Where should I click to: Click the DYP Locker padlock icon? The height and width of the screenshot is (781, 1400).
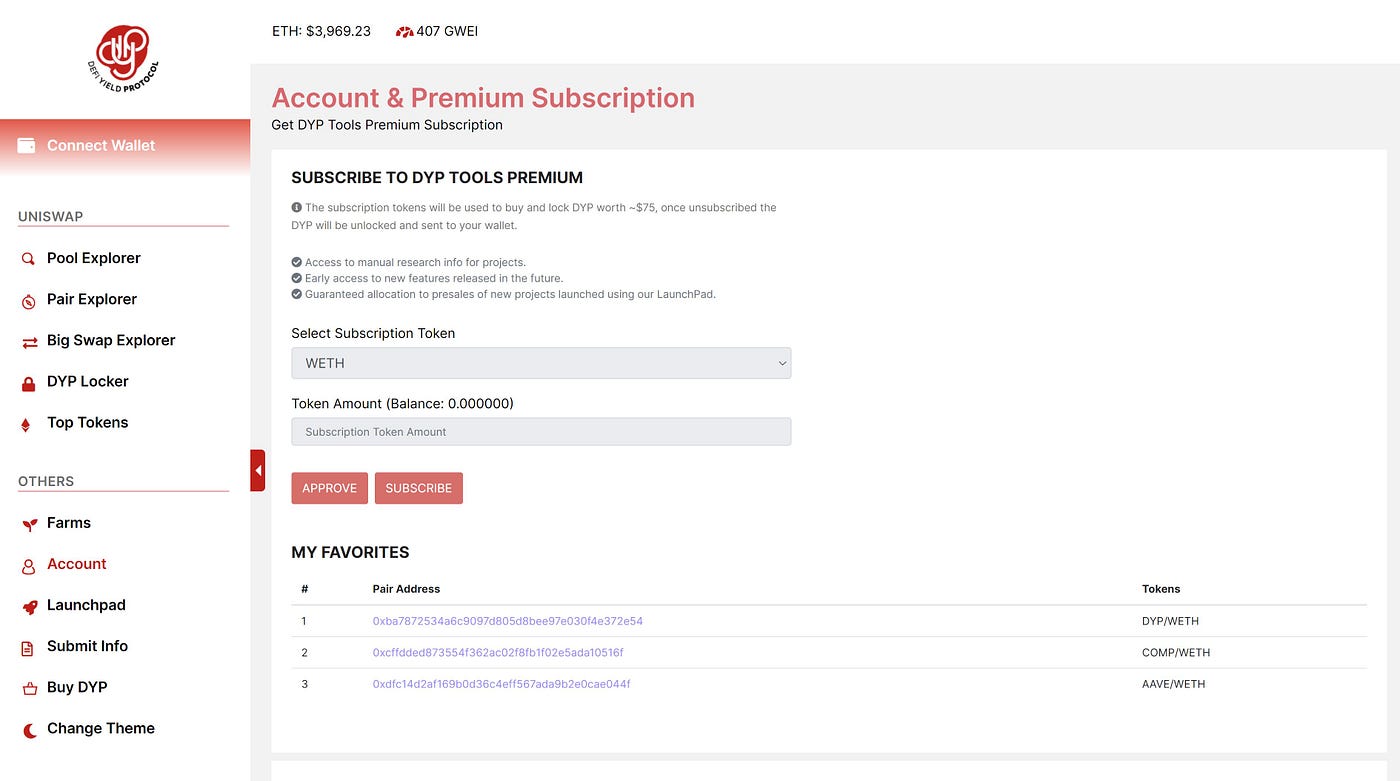28,383
